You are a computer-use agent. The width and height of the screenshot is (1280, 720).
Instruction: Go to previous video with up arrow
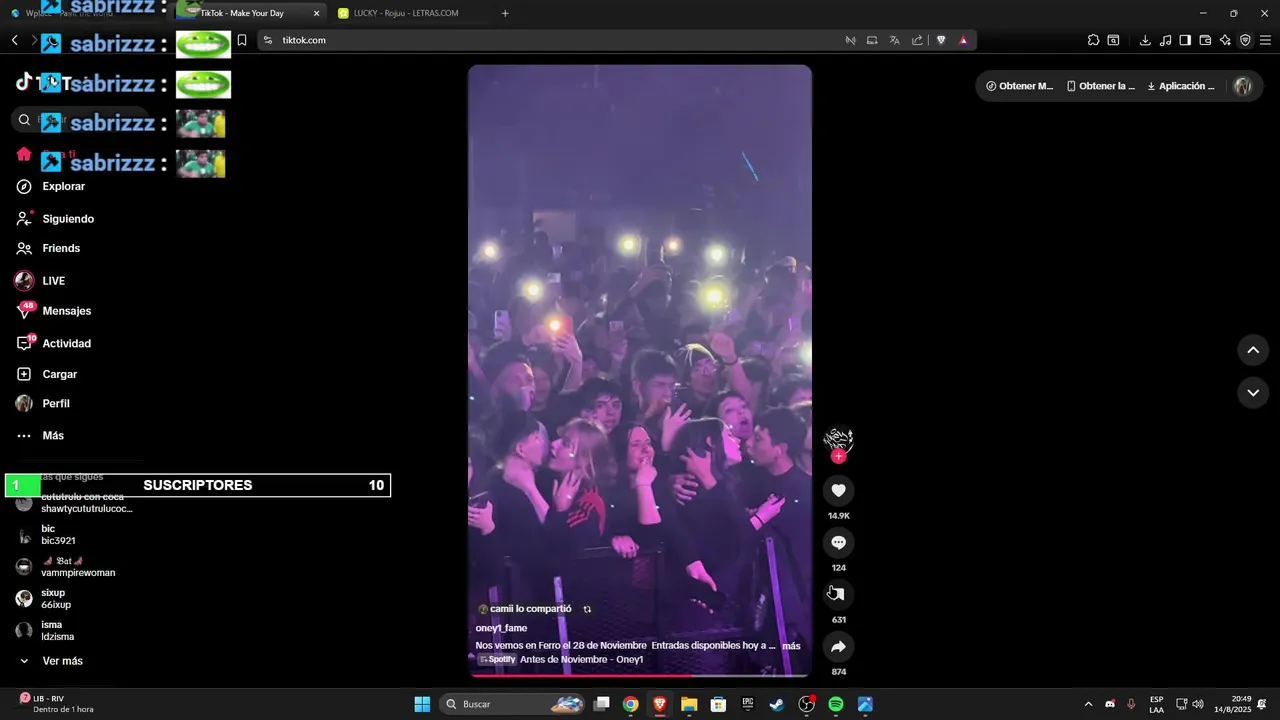tap(1253, 350)
